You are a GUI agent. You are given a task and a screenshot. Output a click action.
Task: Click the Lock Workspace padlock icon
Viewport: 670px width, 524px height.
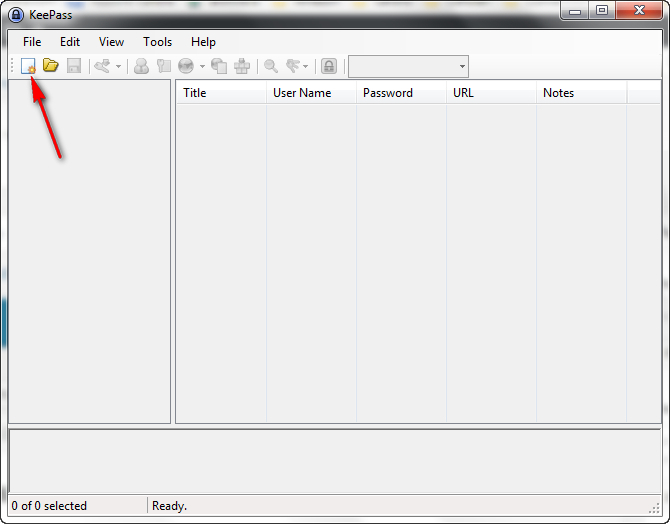(x=328, y=66)
